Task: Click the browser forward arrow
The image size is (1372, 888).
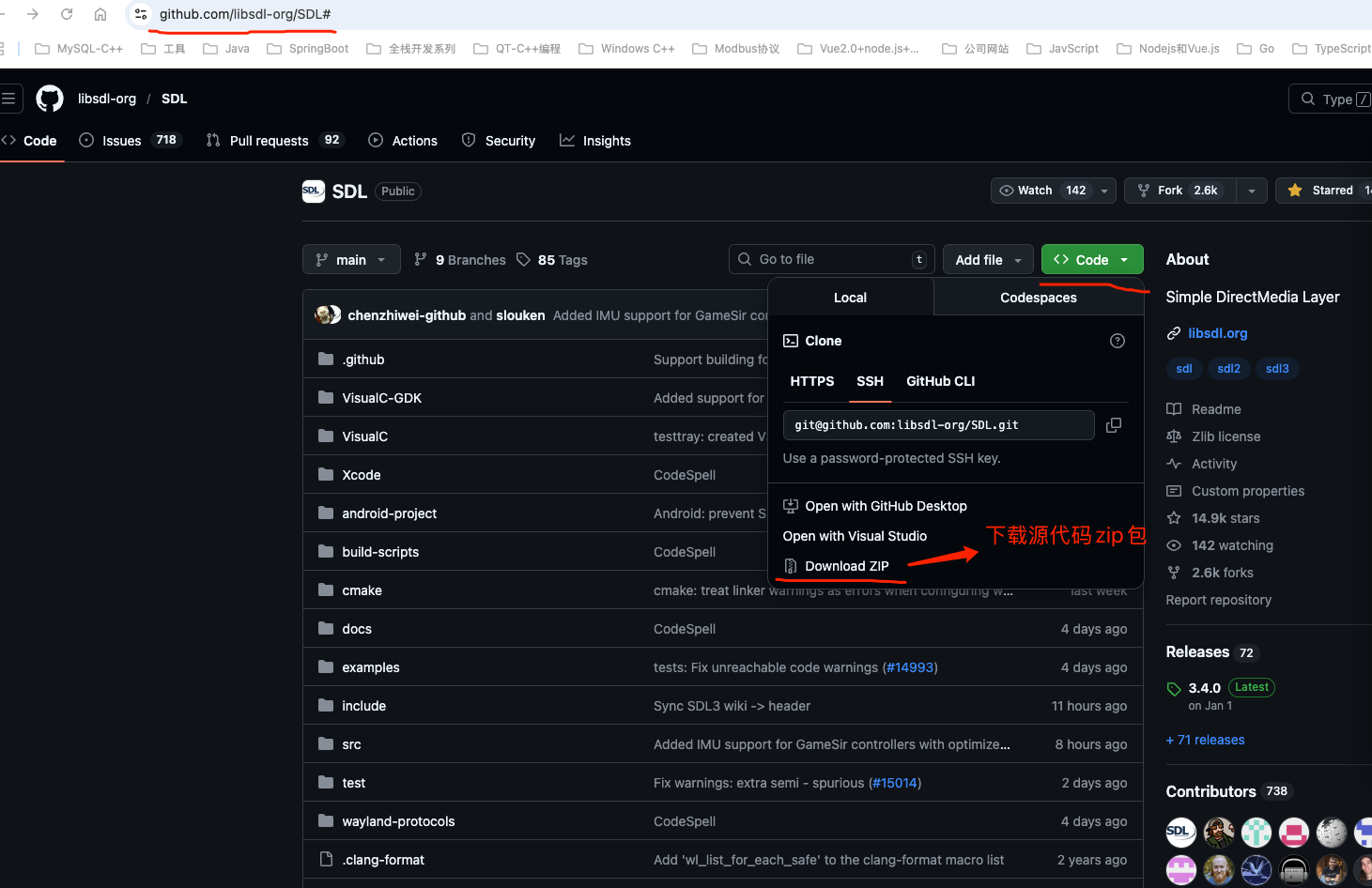Action: pos(33,14)
